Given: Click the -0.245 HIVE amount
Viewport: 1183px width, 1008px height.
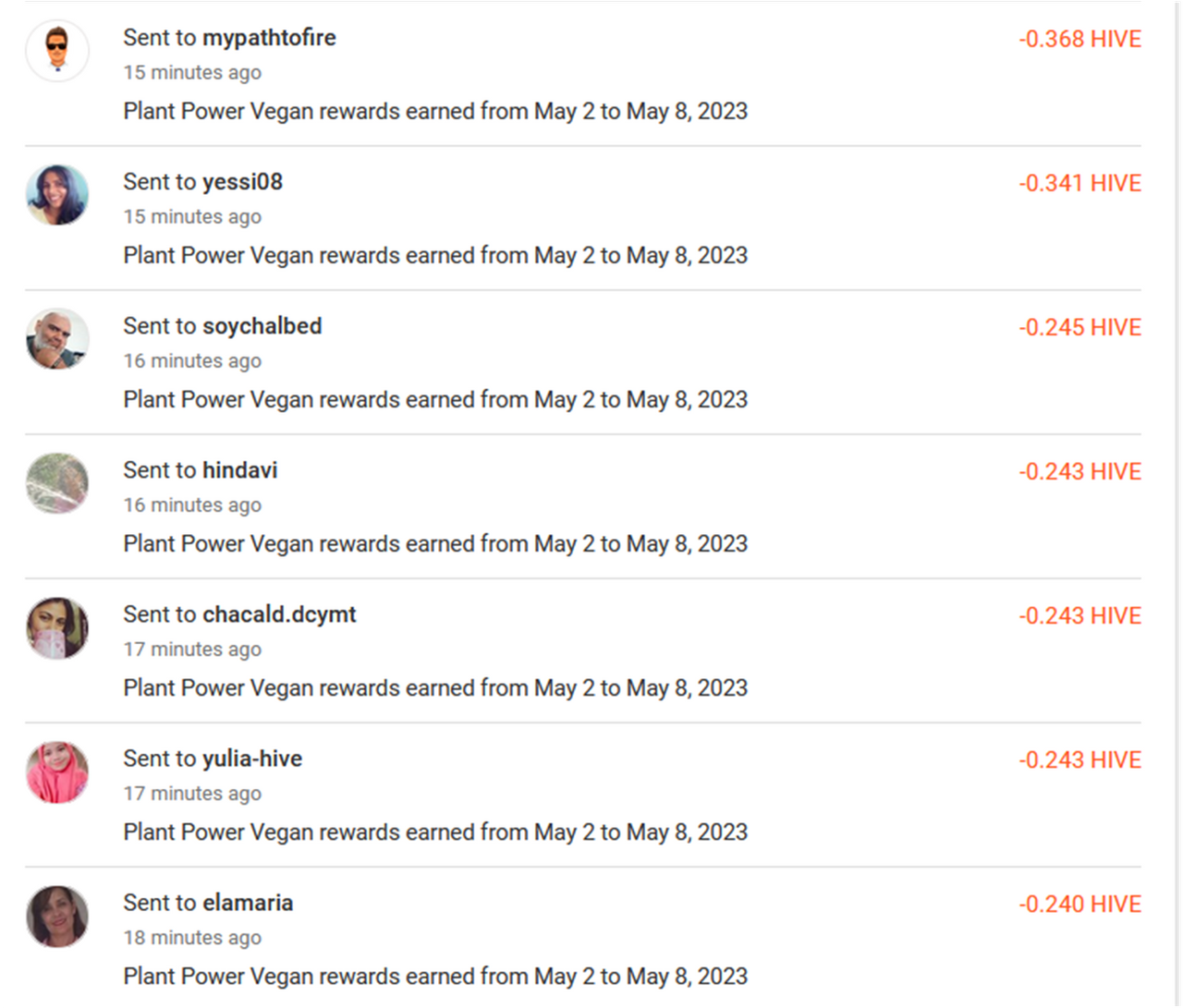Looking at the screenshot, I should (1079, 327).
